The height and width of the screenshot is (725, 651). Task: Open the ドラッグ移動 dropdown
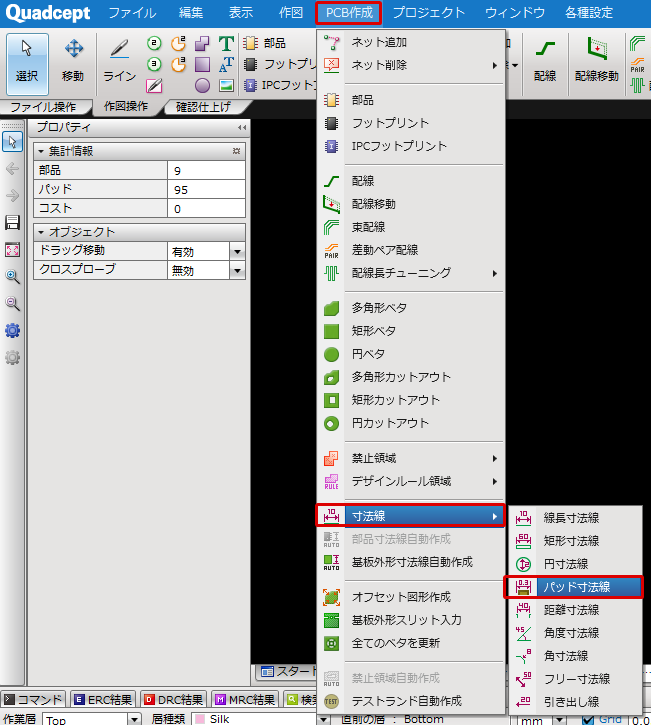pos(237,252)
